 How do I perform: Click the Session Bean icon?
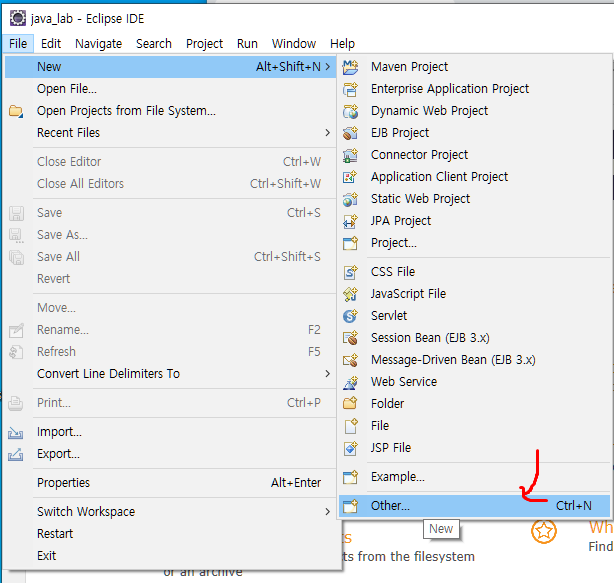click(350, 338)
